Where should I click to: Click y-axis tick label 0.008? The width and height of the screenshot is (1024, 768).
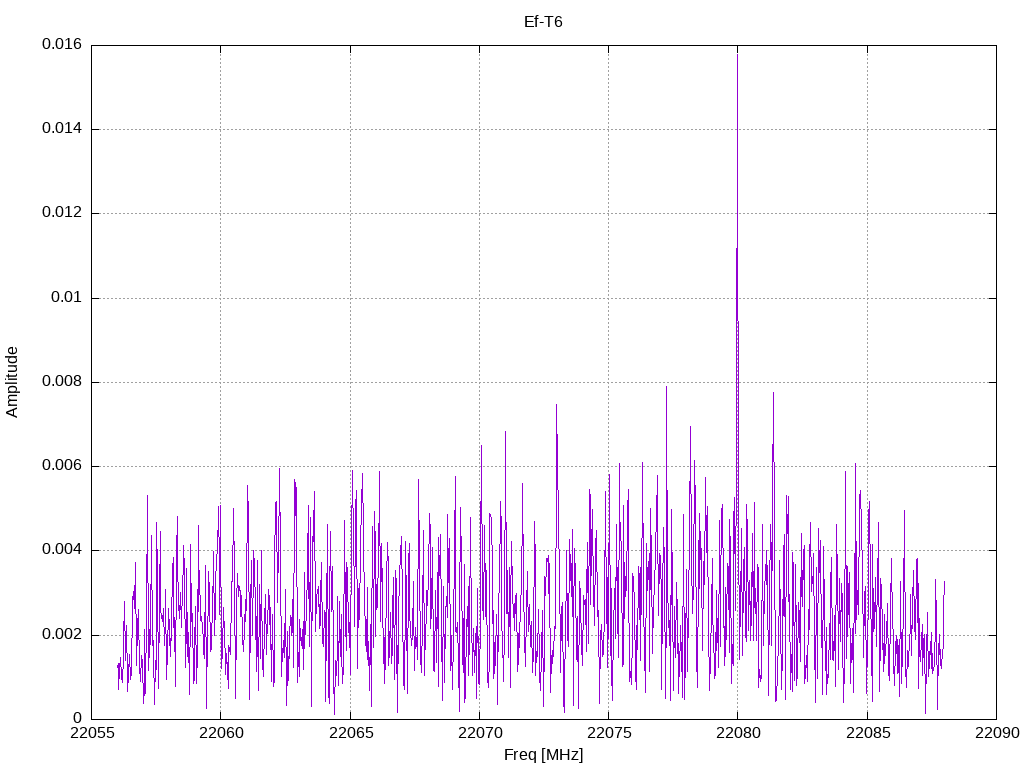[62, 381]
